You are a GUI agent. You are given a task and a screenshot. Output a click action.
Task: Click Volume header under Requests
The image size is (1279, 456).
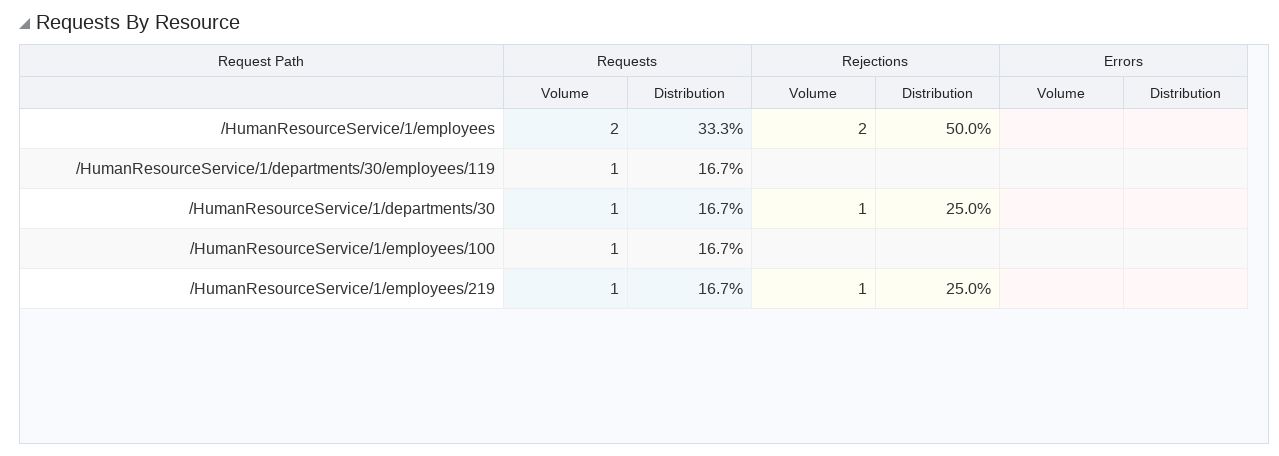point(564,93)
